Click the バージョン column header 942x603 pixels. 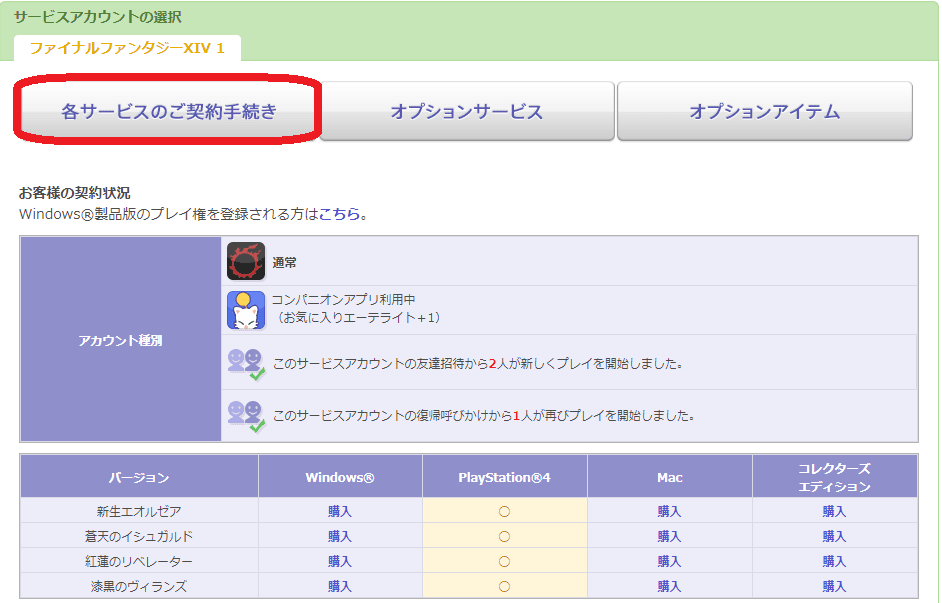pos(139,476)
